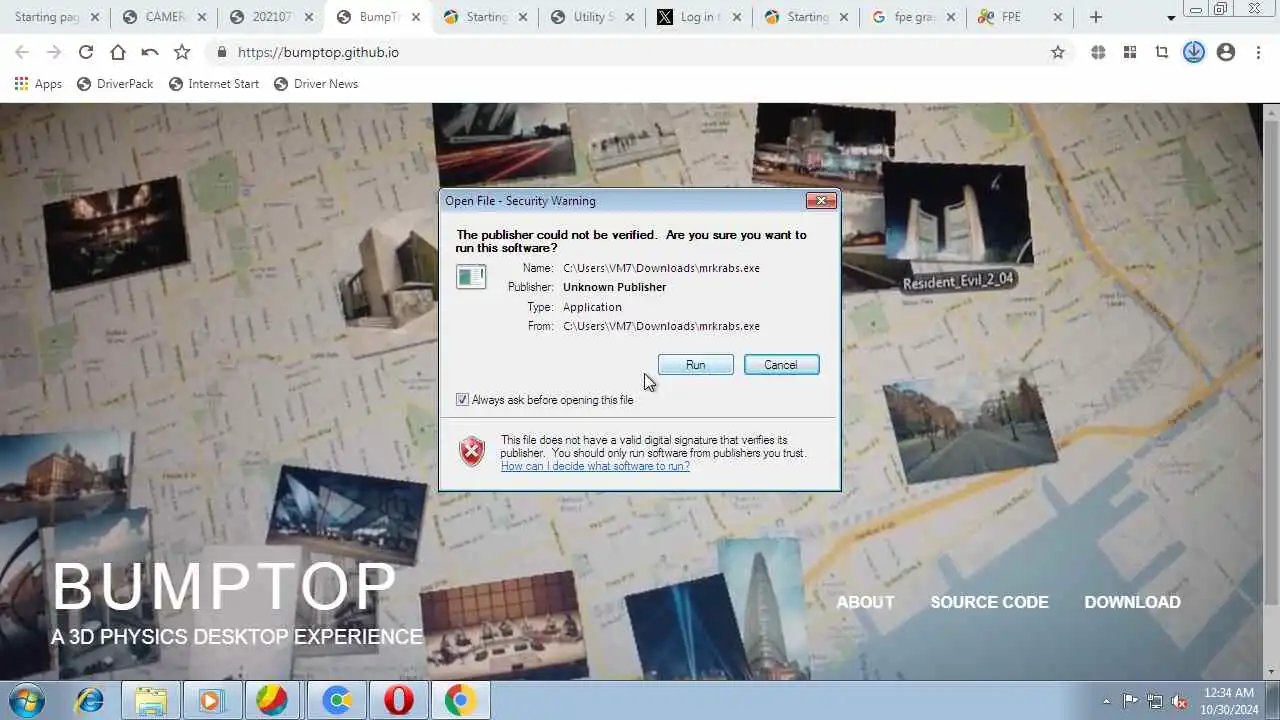1280x720 pixels.
Task: Click the star icon left of address bar
Action: tap(182, 52)
